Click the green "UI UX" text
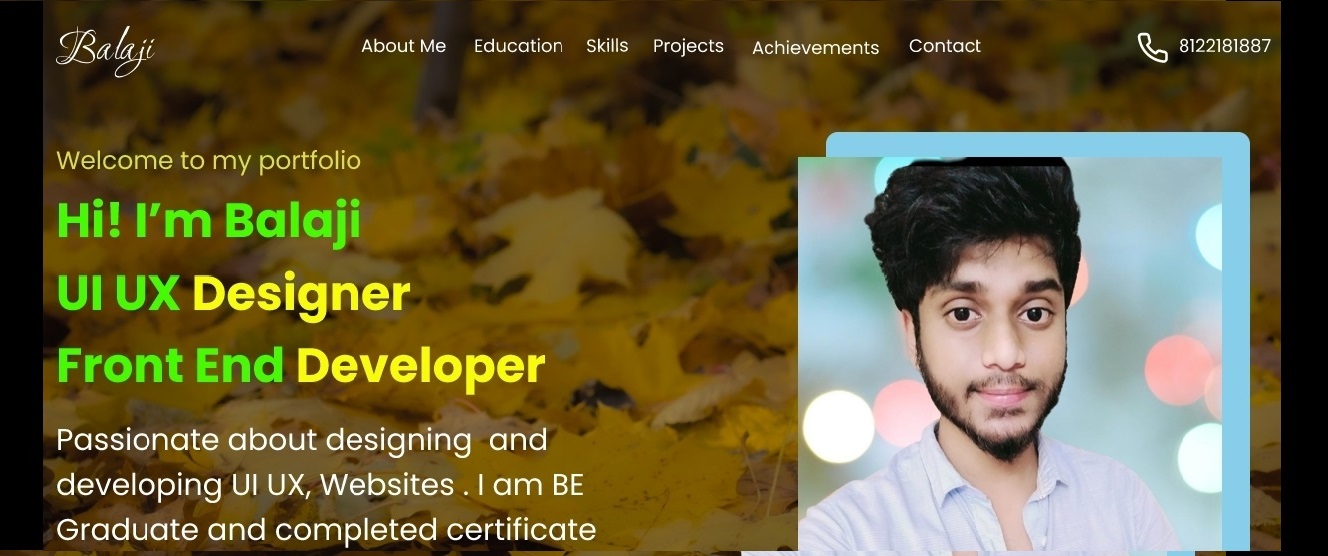Image resolution: width=1328 pixels, height=556 pixels. 118,293
